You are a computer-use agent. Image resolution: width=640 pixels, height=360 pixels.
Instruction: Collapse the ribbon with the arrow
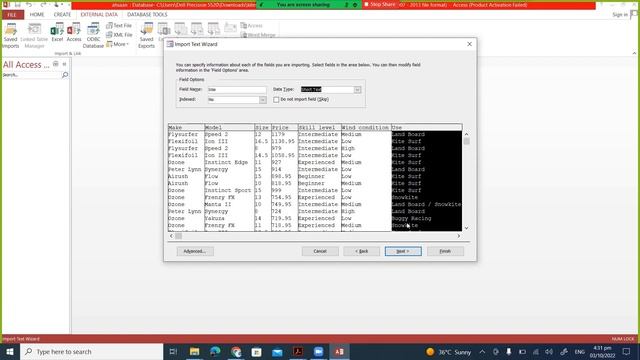pyautogui.click(x=634, y=53)
